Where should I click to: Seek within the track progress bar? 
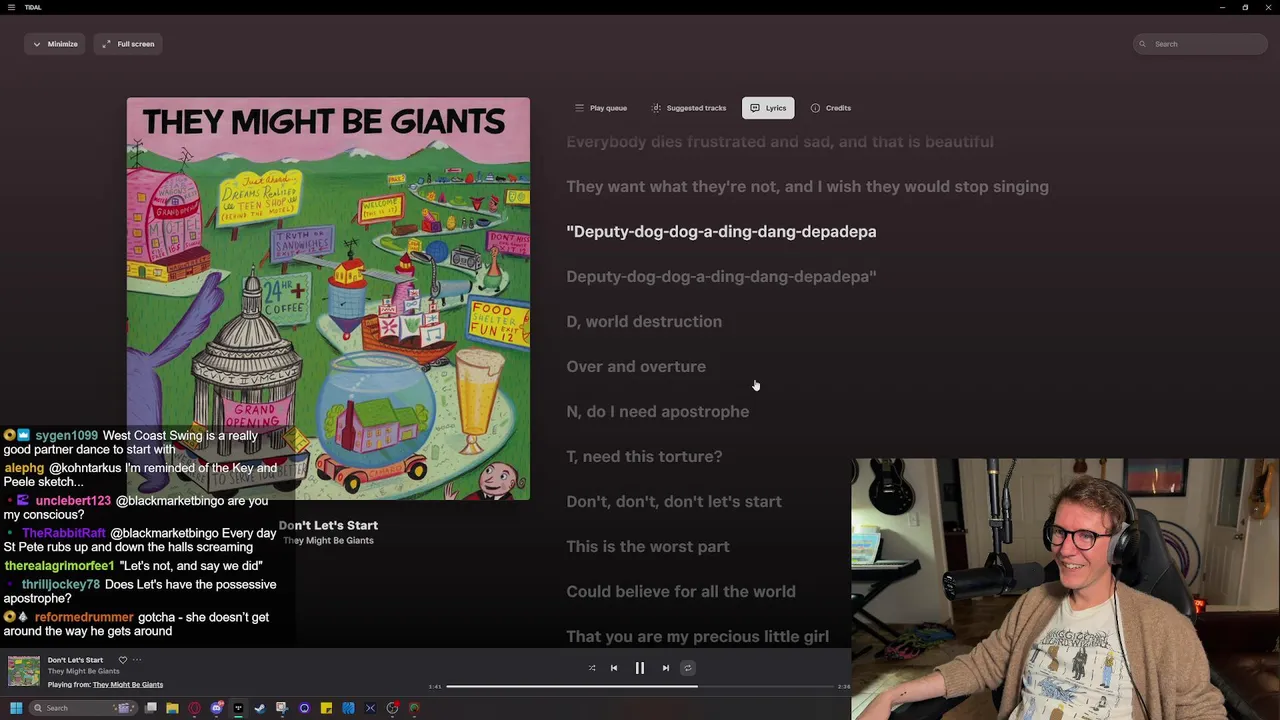(640, 687)
